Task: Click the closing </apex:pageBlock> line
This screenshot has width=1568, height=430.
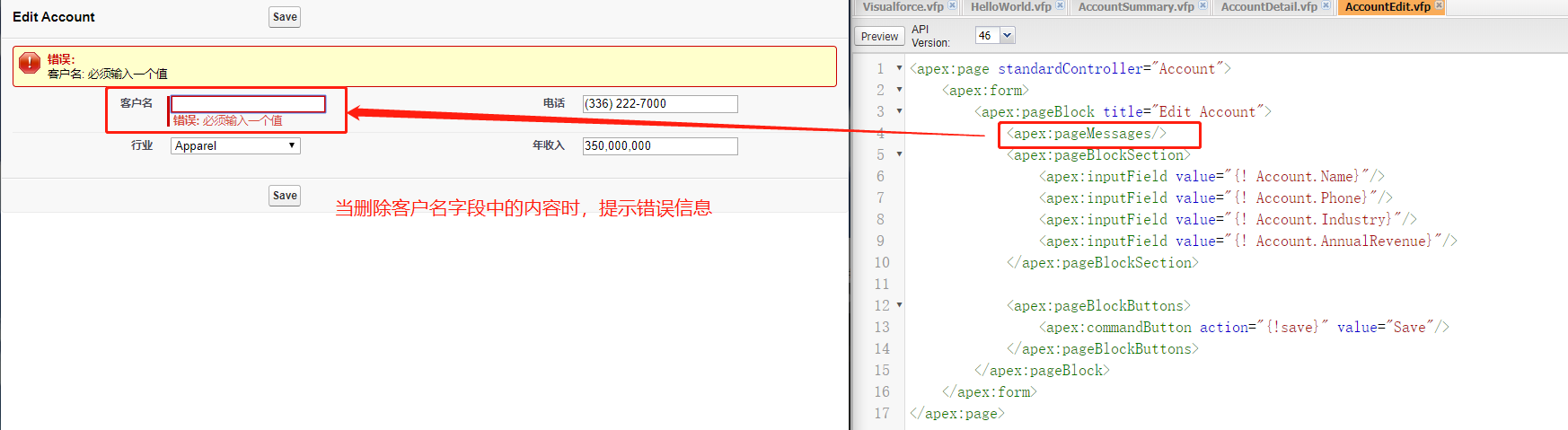Action: pos(1042,371)
